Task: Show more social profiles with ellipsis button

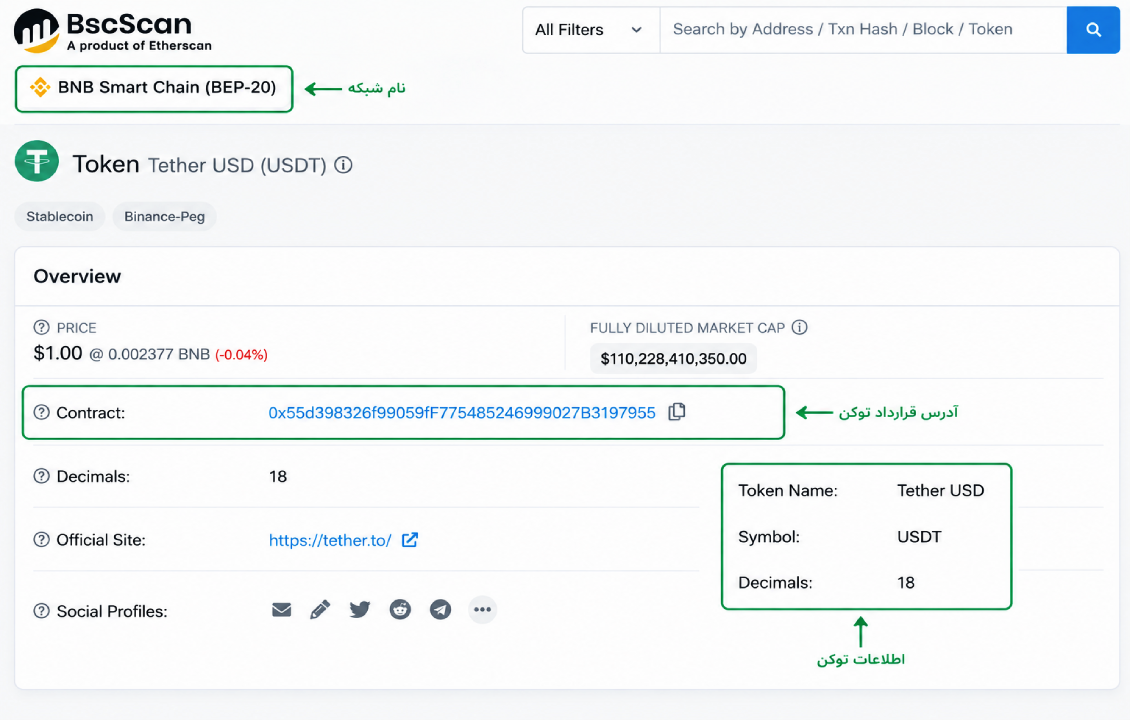Action: tap(482, 610)
